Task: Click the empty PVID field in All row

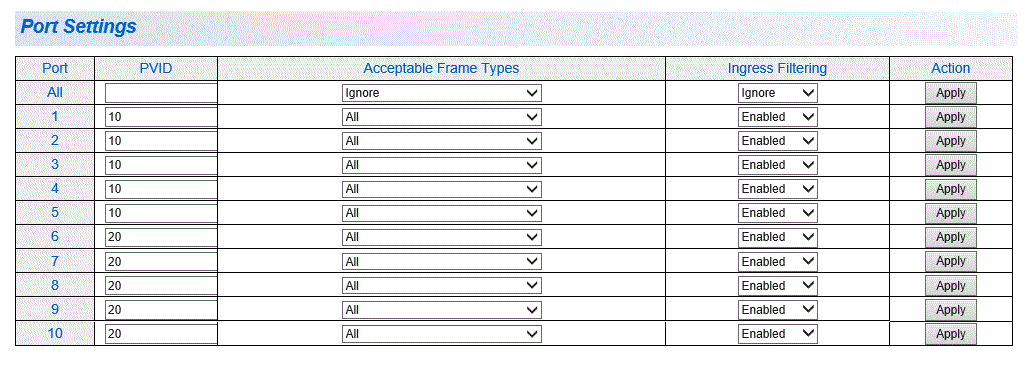Action: click(x=161, y=93)
